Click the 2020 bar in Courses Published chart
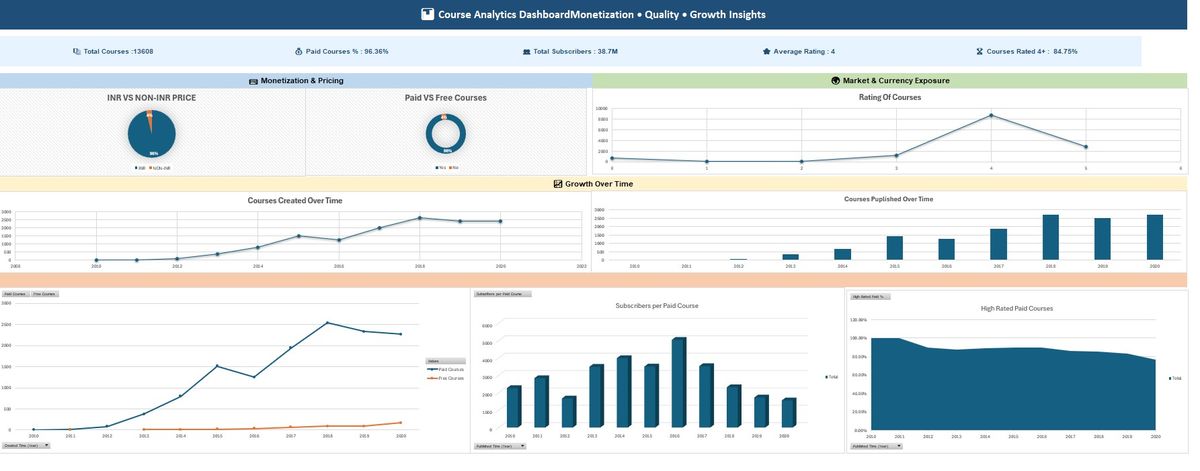Viewport: 1200px width, 471px height. 1155,238
